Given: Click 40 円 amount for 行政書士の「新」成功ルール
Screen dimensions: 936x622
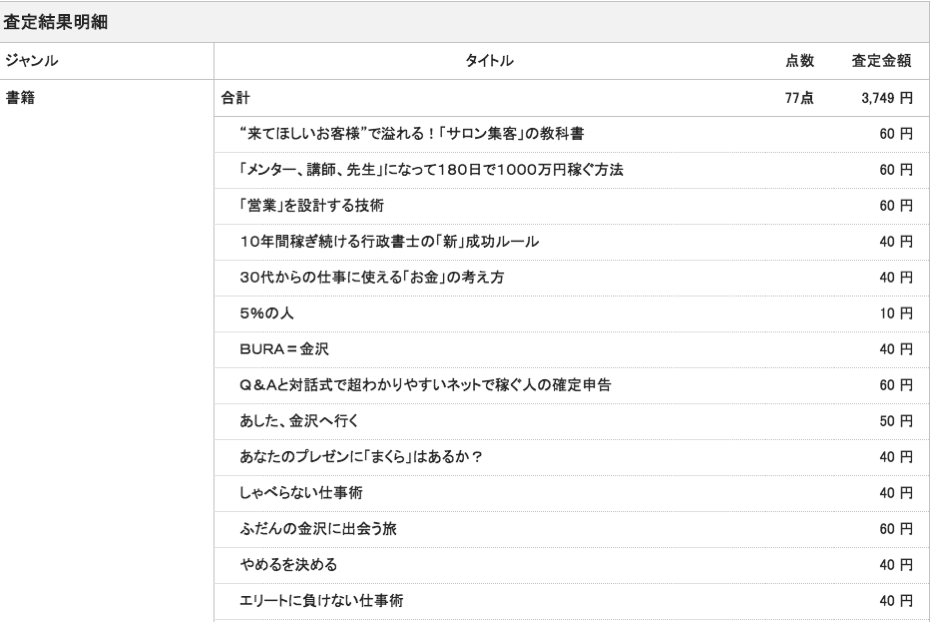Looking at the screenshot, I should click(x=896, y=241).
